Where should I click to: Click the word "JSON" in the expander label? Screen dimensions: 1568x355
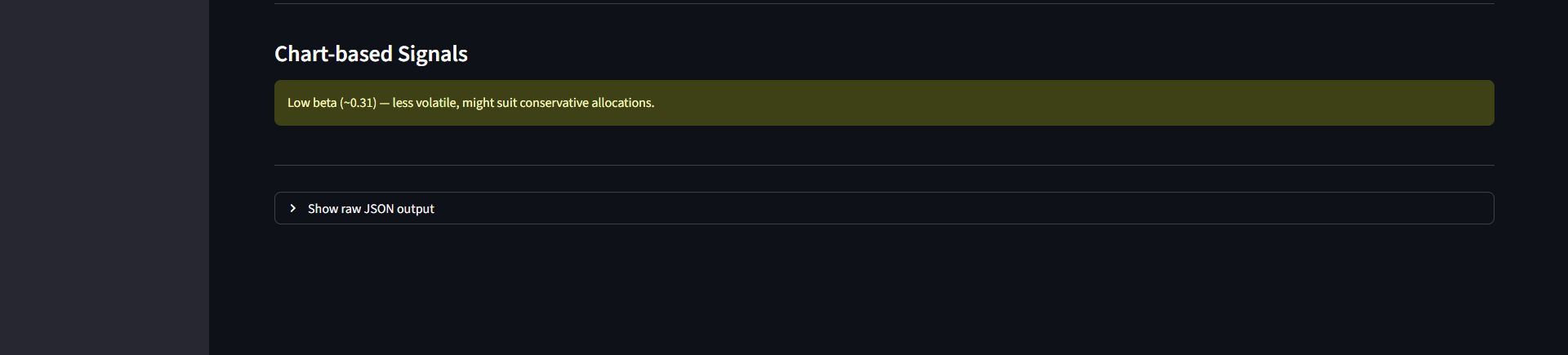coord(378,209)
